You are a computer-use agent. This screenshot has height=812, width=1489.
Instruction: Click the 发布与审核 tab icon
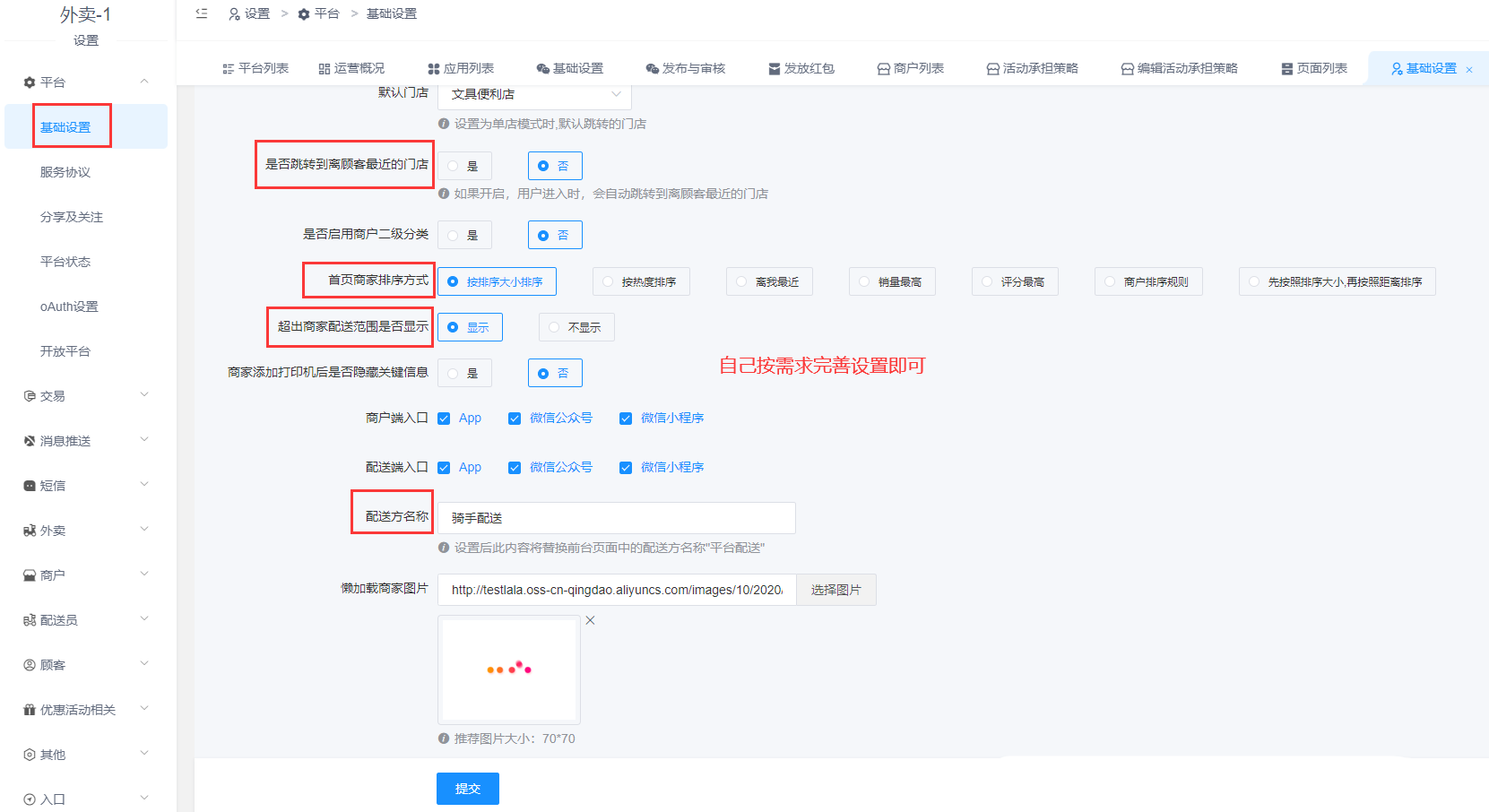click(x=653, y=69)
